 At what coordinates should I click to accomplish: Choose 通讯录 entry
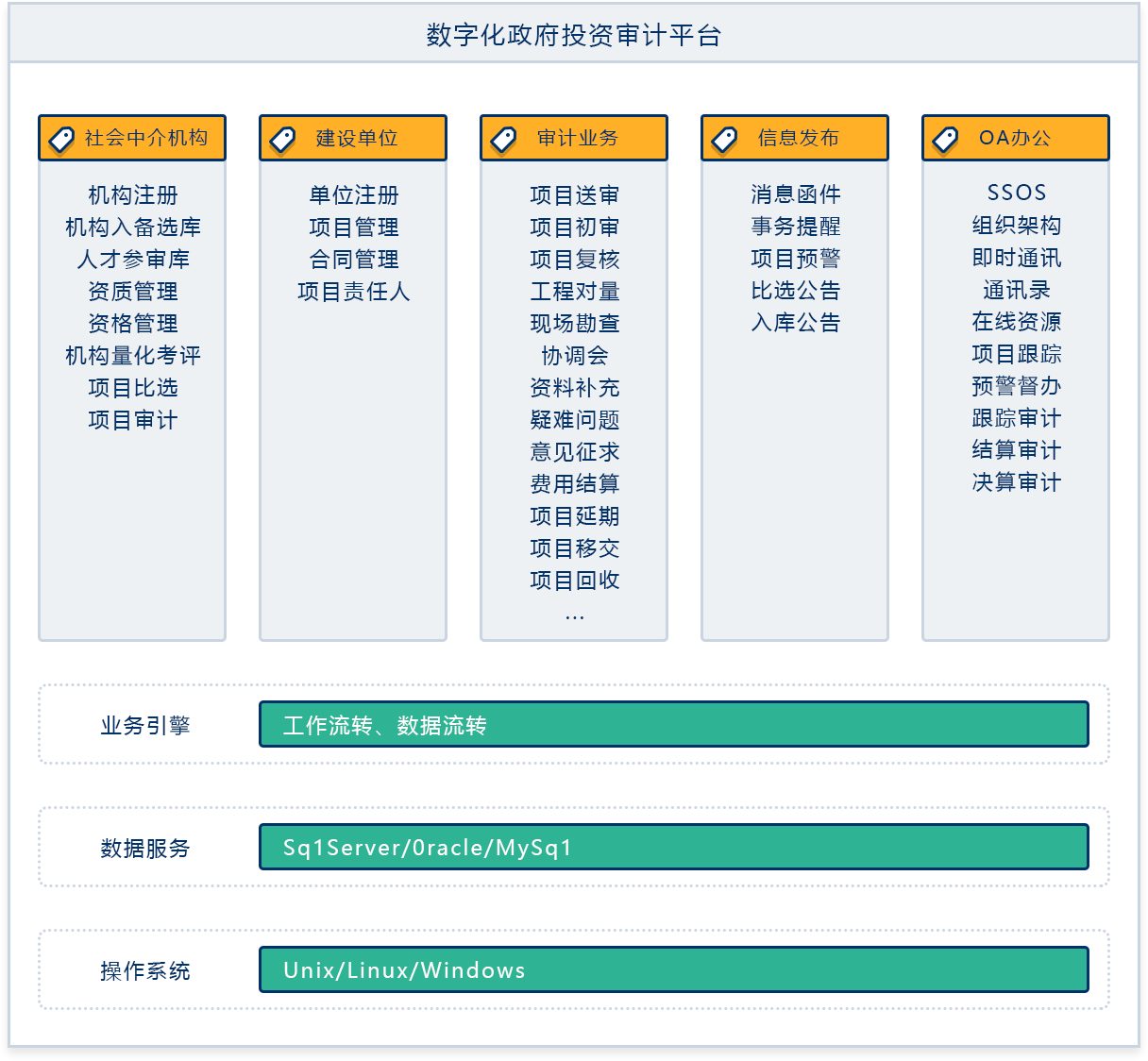(x=1017, y=290)
